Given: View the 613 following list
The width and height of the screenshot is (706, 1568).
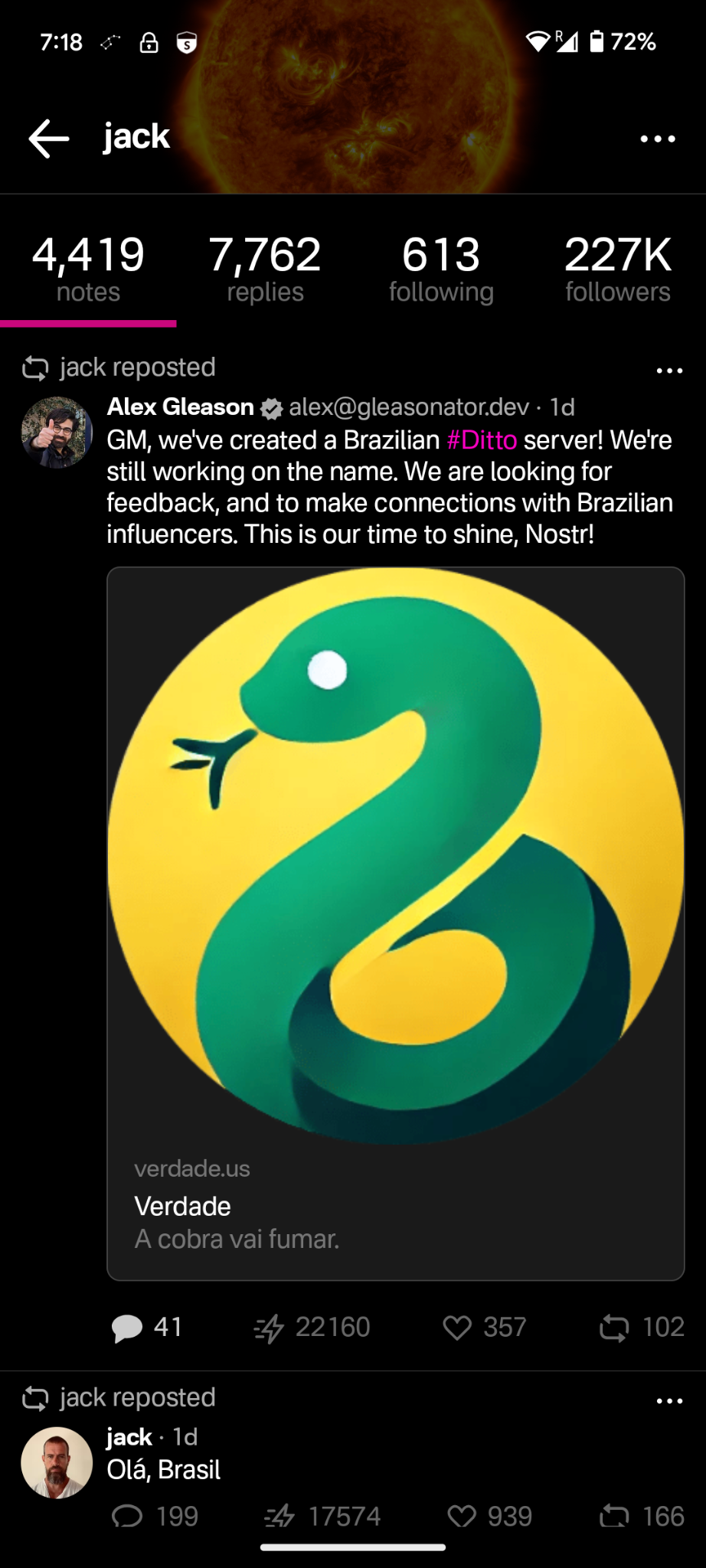Looking at the screenshot, I should (x=441, y=269).
